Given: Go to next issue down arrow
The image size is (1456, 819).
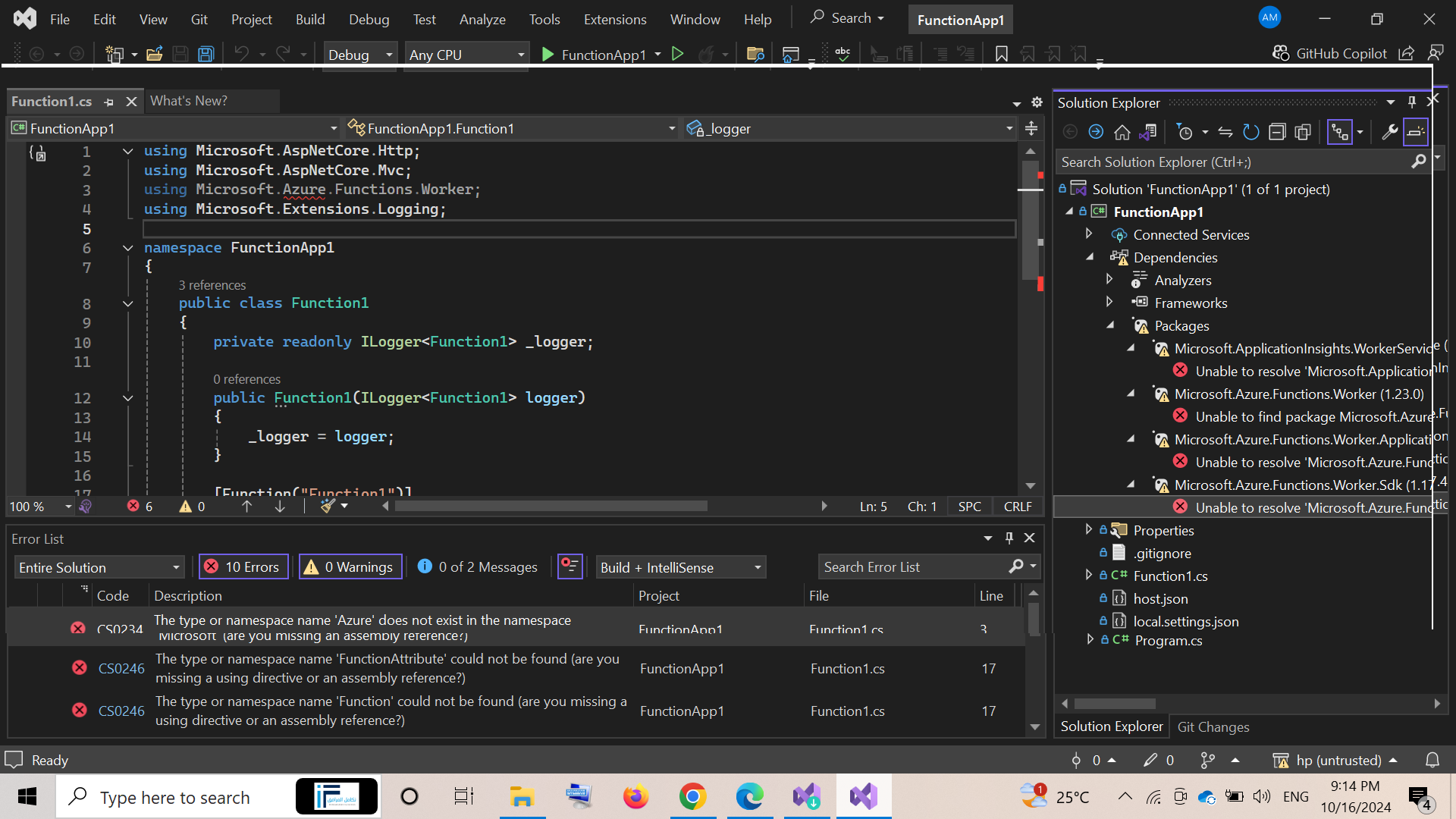Looking at the screenshot, I should [x=280, y=507].
